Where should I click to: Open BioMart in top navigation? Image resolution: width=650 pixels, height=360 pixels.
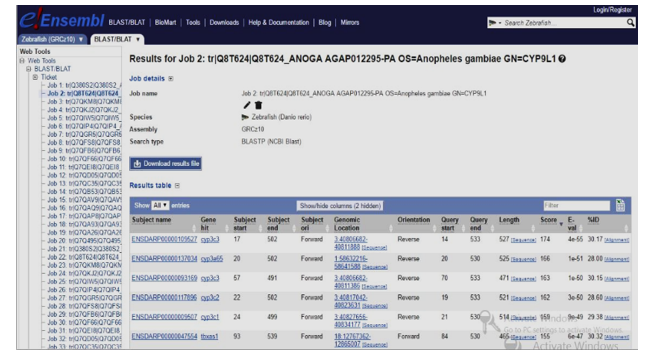click(x=165, y=22)
